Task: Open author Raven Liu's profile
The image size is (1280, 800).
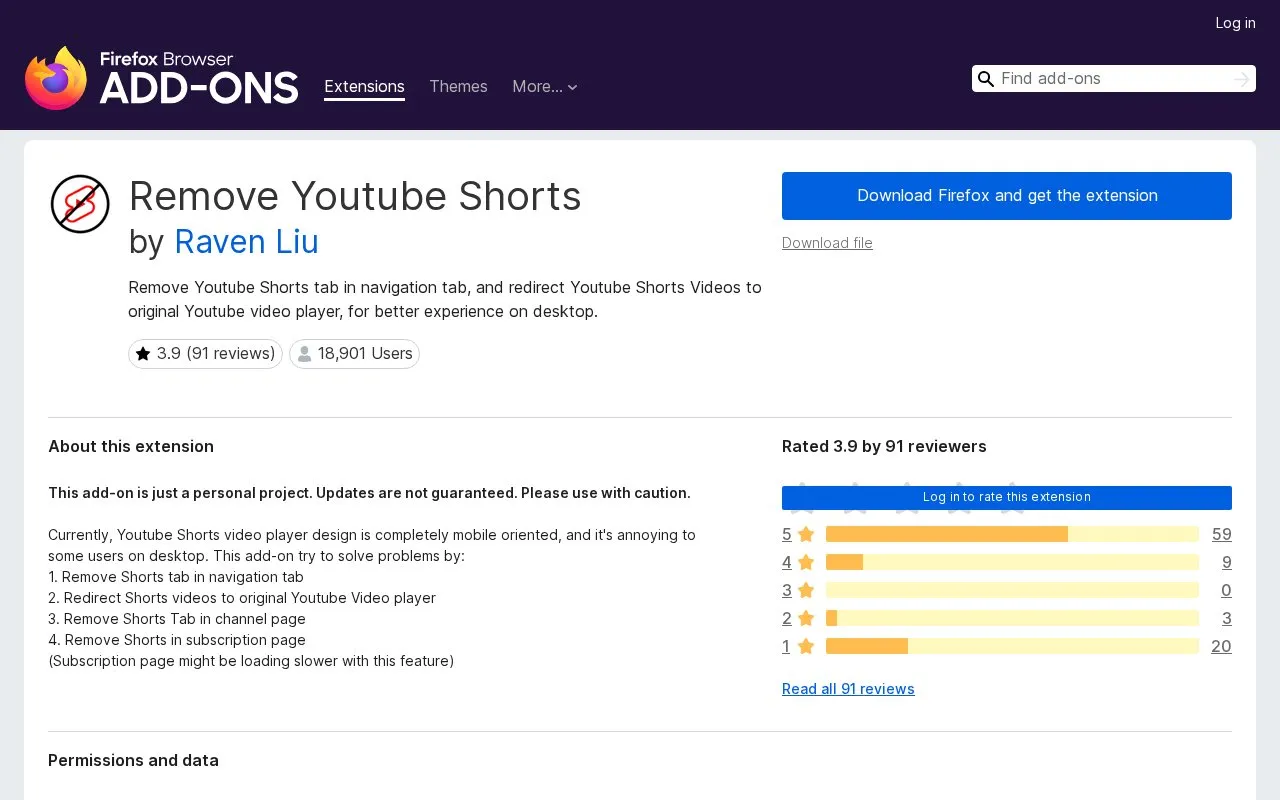Action: pyautogui.click(x=246, y=242)
